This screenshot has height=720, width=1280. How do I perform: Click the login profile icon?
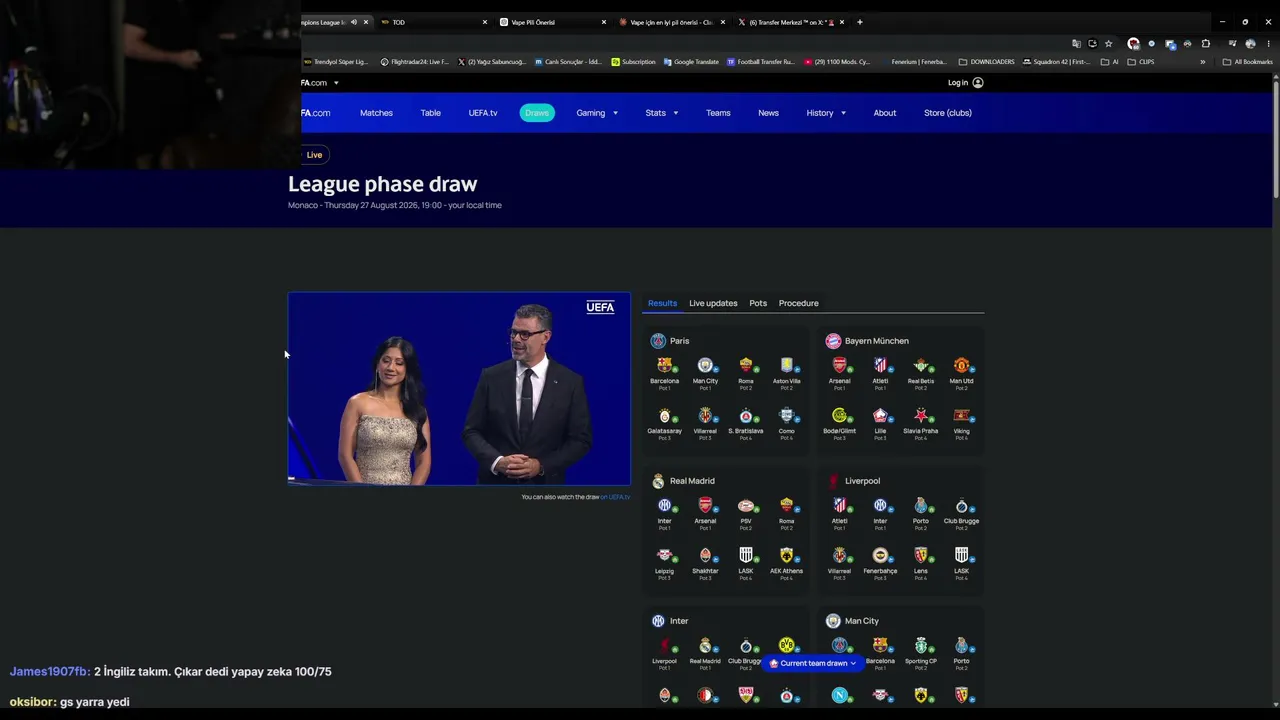tap(978, 83)
